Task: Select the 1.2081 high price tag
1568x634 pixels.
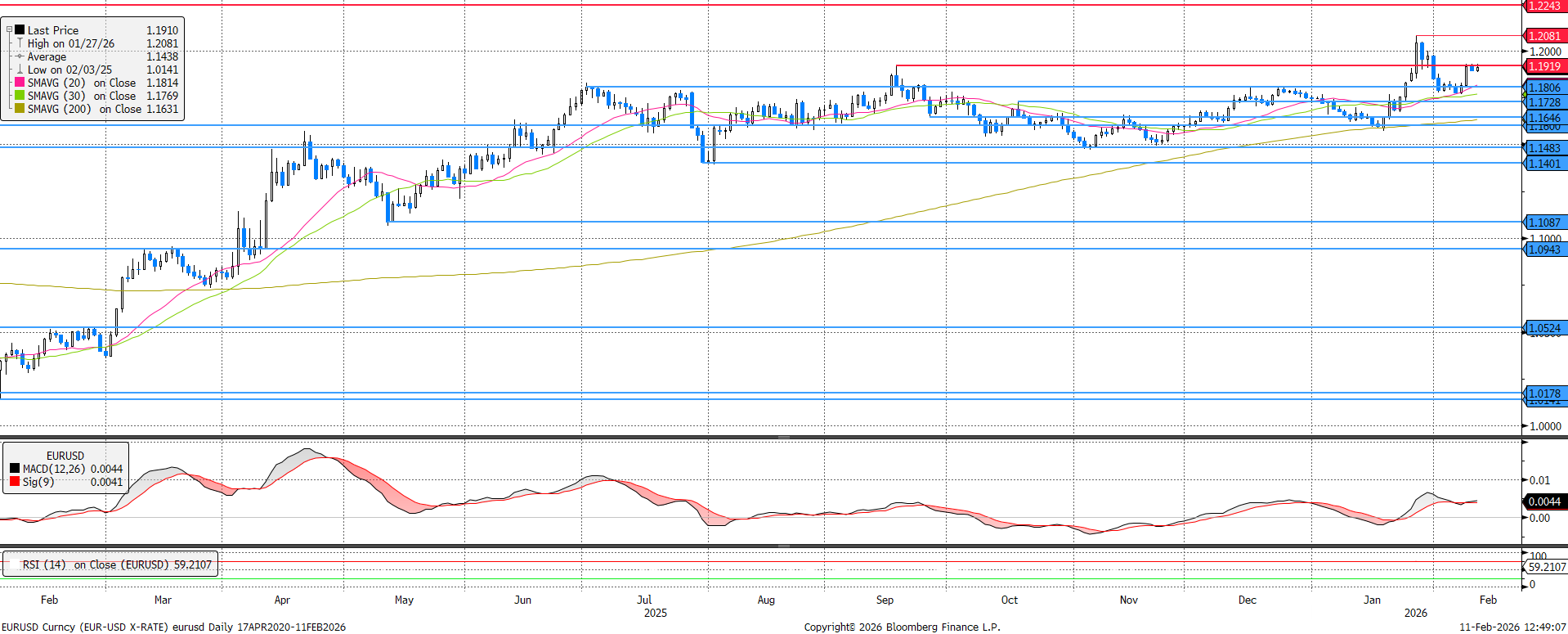Action: click(x=1544, y=36)
